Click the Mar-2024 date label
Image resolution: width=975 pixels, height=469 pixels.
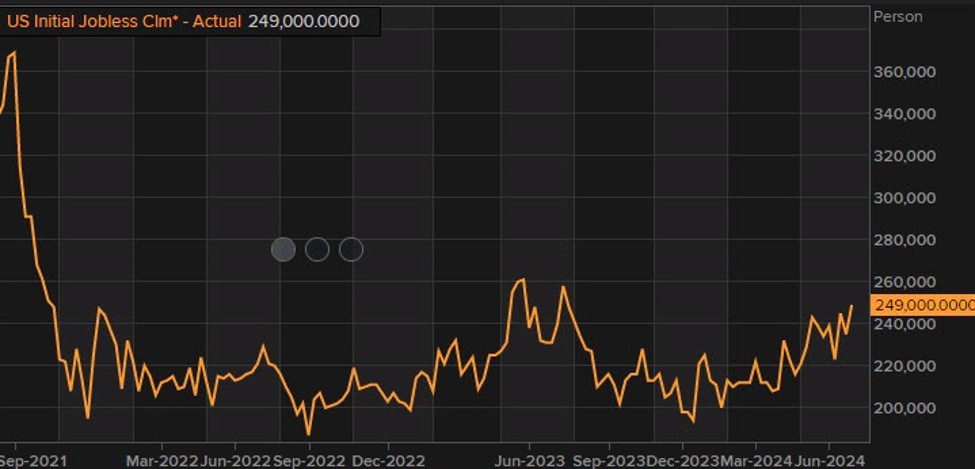756,462
